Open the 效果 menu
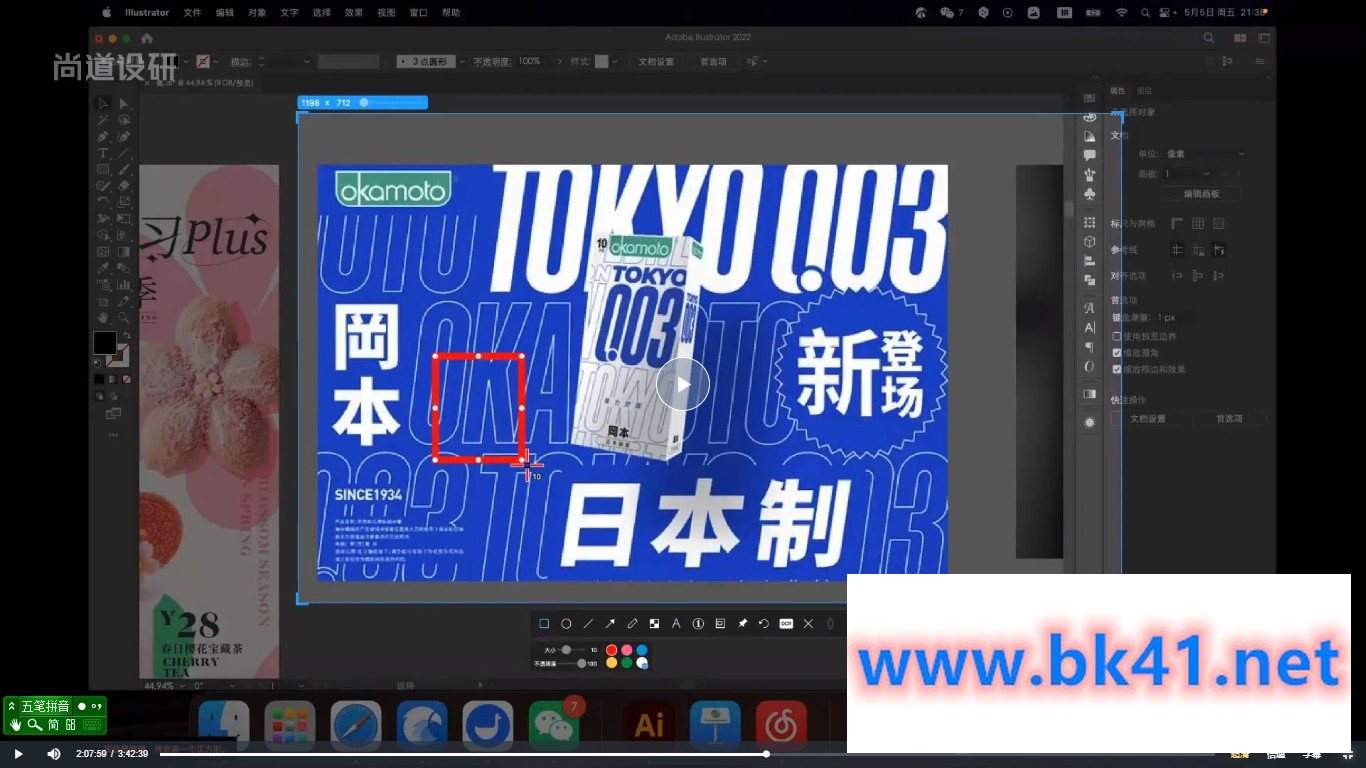Screen dimensions: 1366x768 point(353,13)
